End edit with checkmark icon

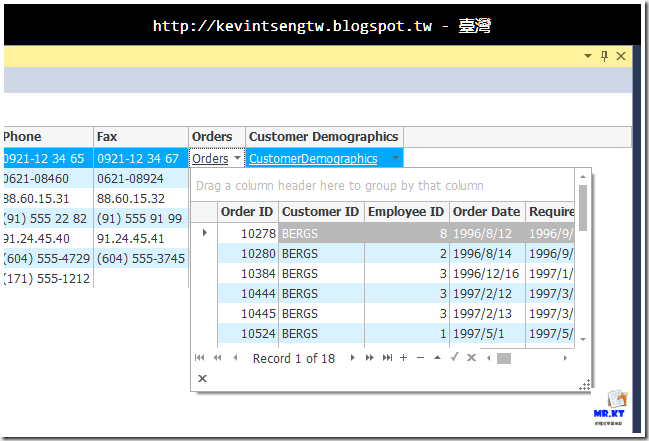point(454,357)
